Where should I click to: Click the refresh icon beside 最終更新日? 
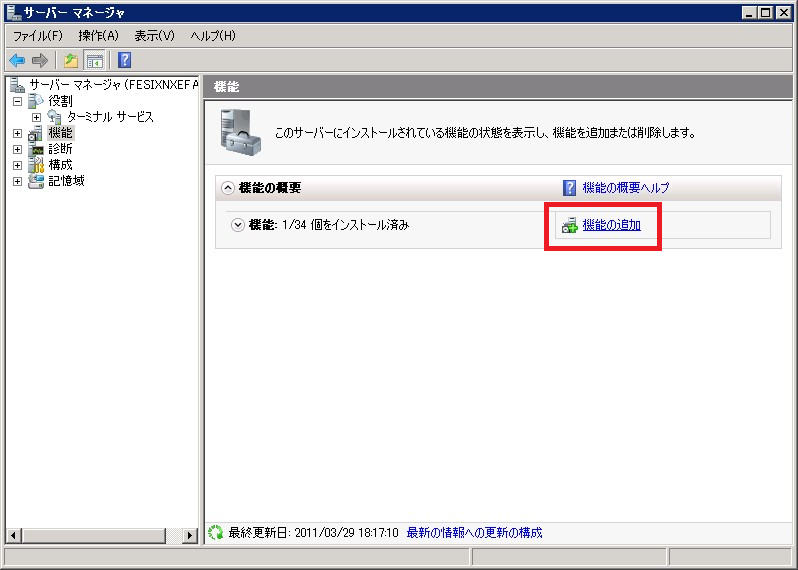tap(215, 533)
